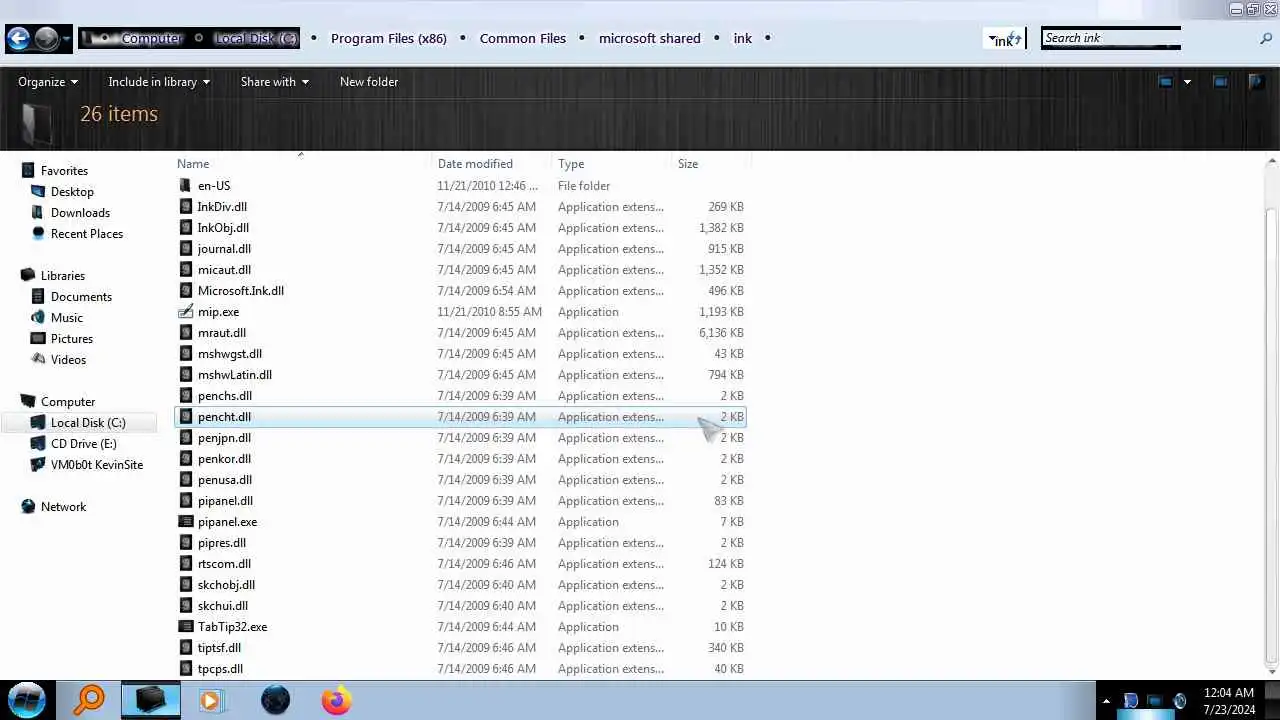Image resolution: width=1280 pixels, height=720 pixels.
Task: Click the refresh arrows in address bar
Action: [1016, 39]
